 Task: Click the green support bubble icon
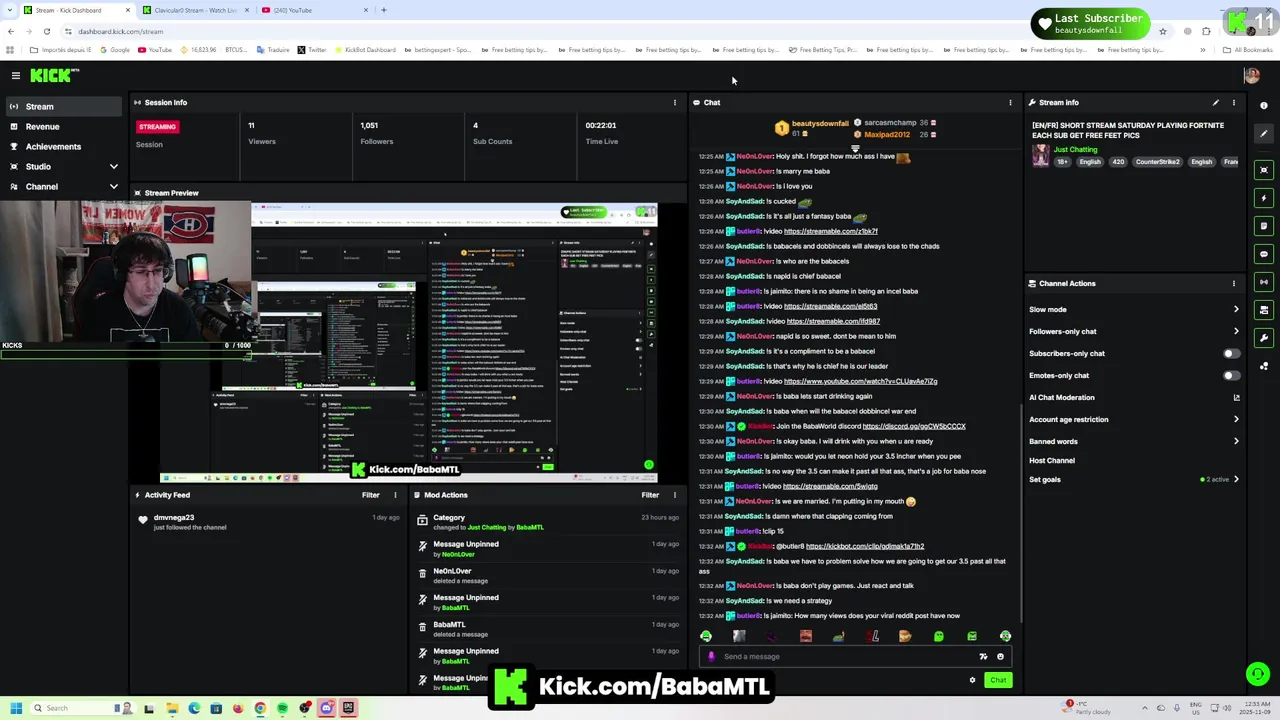click(1258, 674)
